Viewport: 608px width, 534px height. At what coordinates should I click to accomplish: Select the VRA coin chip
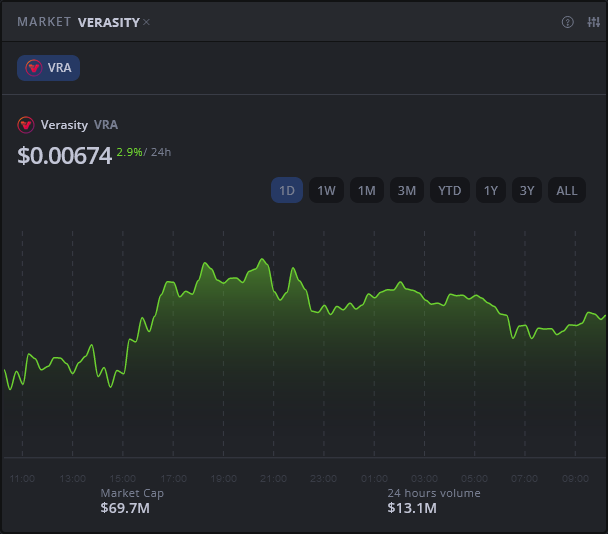pyautogui.click(x=48, y=68)
